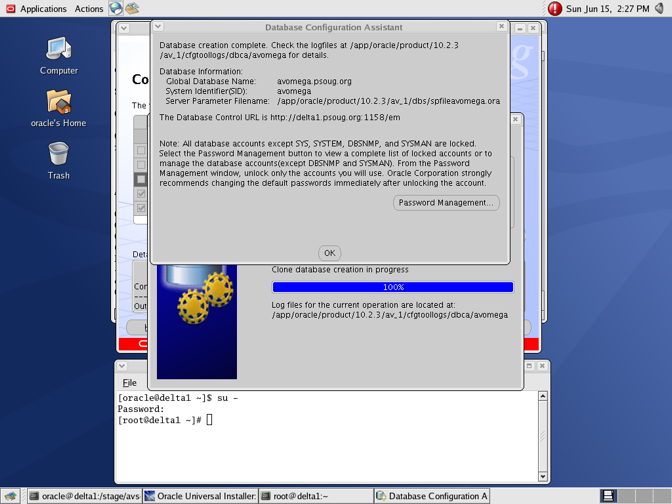Image resolution: width=672 pixels, height=504 pixels.
Task: Launch web browser globe icon in panel
Action: click(115, 8)
